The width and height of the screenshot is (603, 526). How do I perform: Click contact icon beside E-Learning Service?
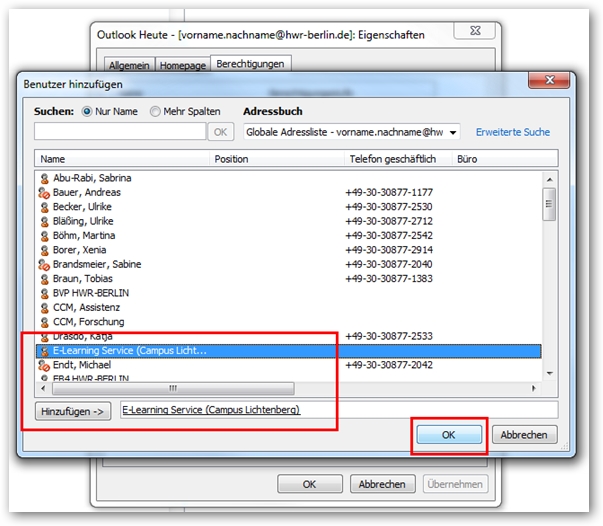tap(45, 351)
